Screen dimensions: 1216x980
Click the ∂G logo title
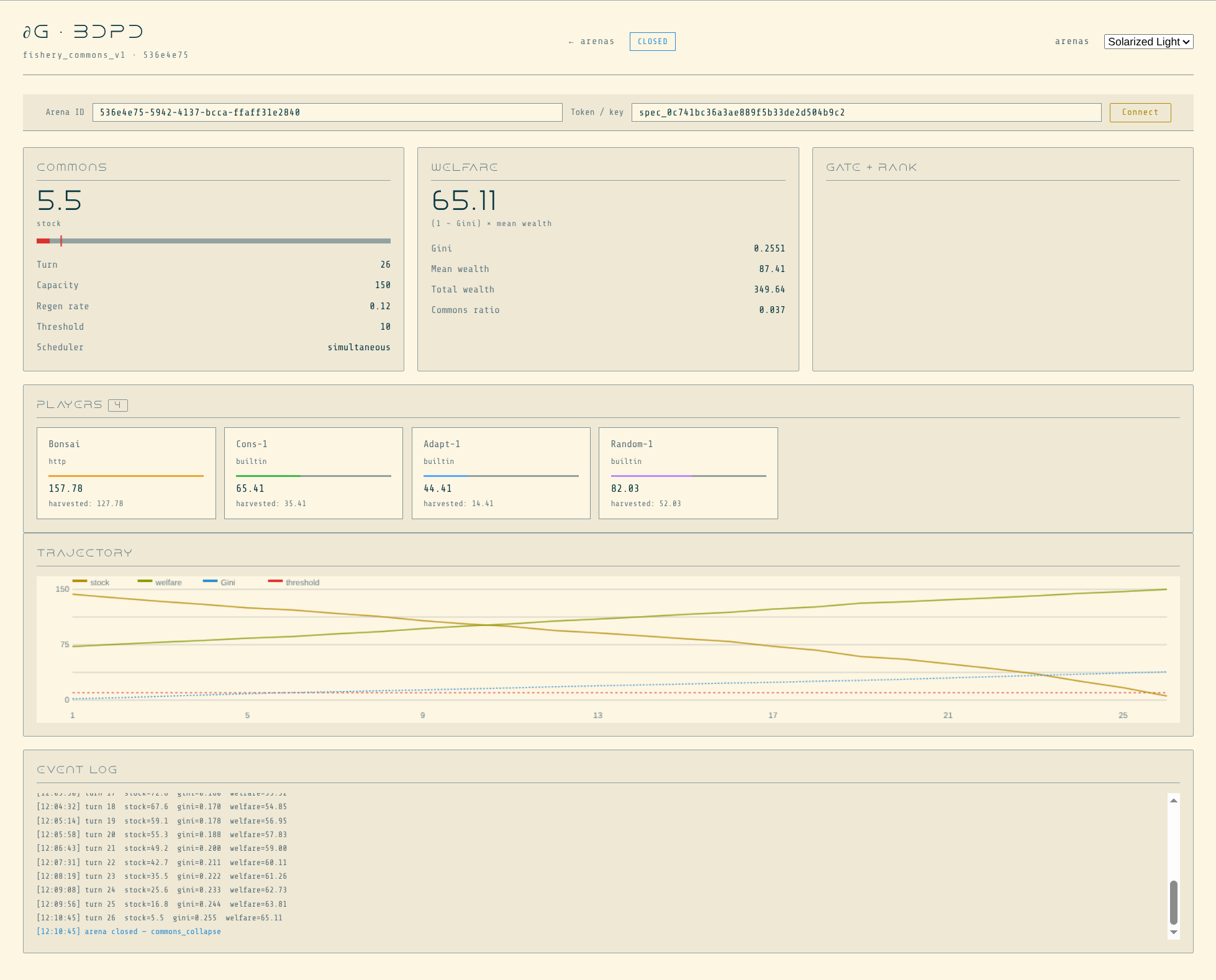83,32
